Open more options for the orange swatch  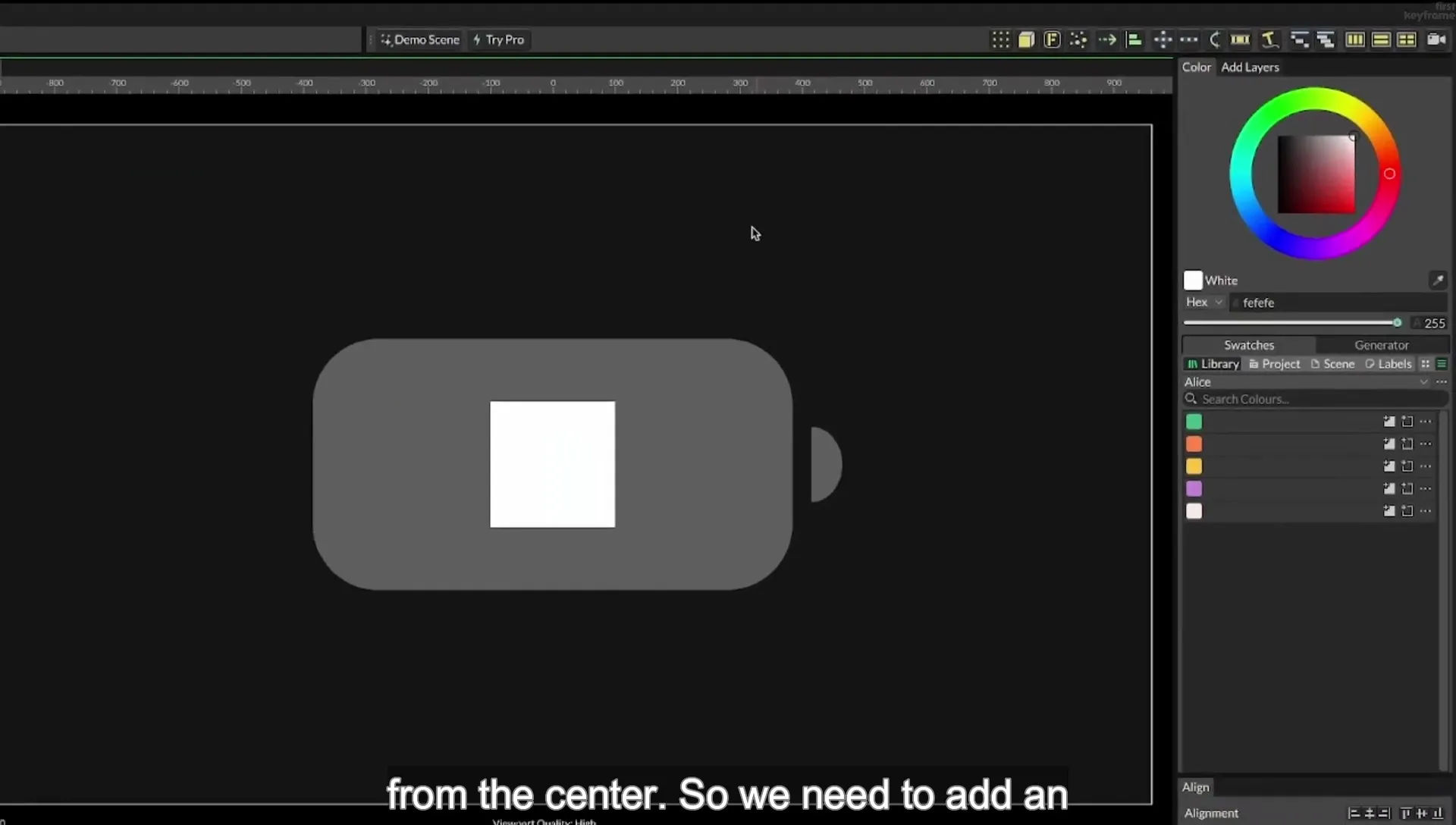(x=1426, y=444)
